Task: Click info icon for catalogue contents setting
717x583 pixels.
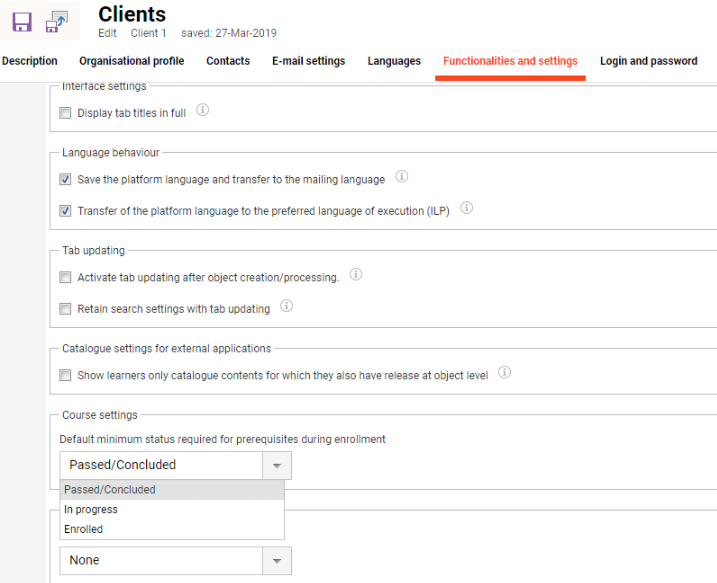Action: pos(504,373)
